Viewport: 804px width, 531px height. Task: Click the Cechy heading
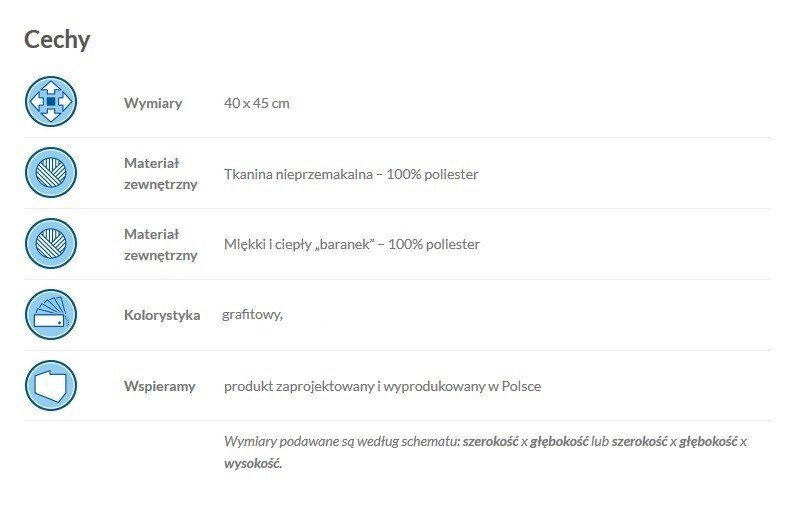click(57, 40)
